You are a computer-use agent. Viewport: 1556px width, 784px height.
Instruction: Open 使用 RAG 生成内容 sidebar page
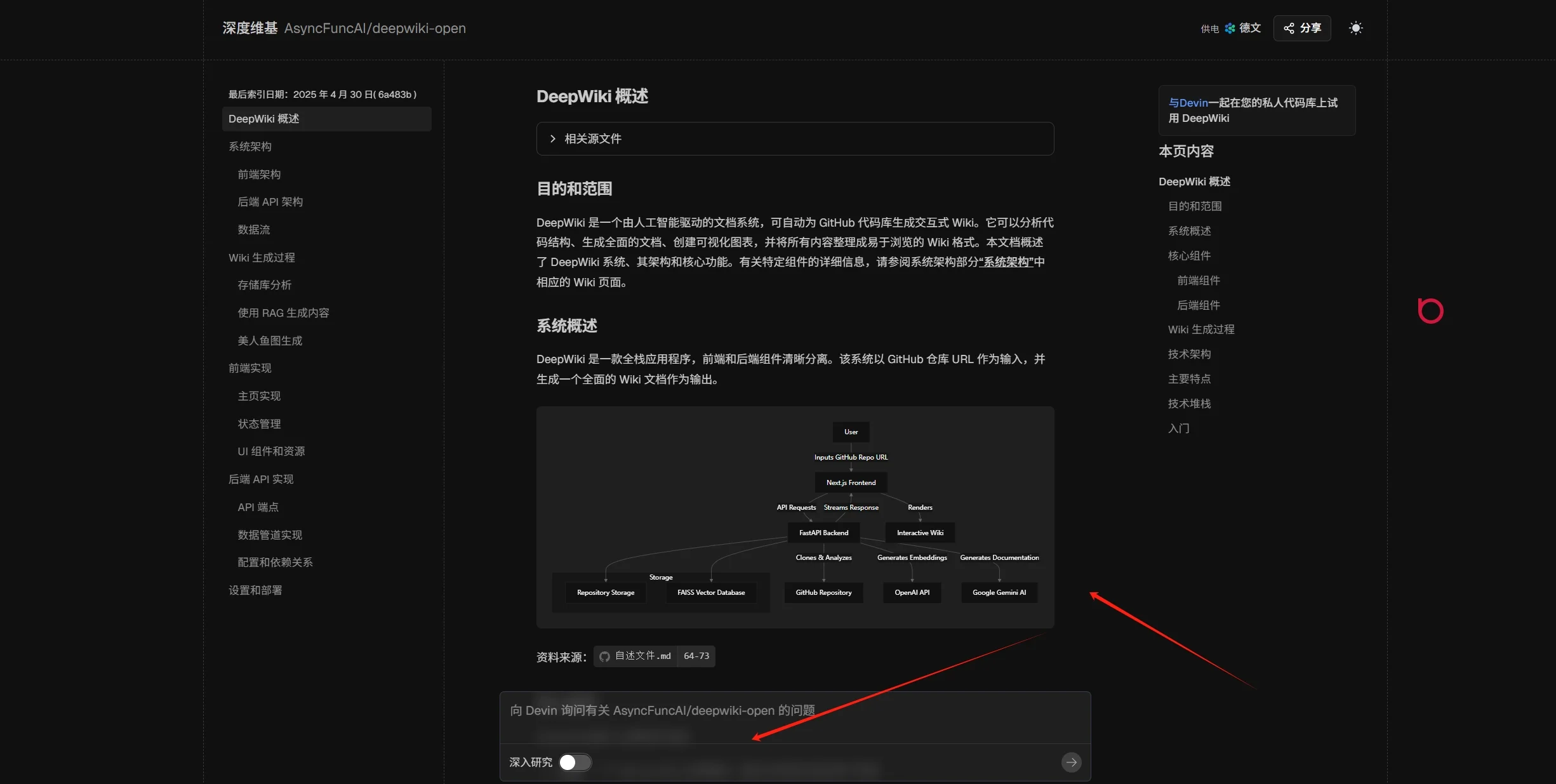tap(283, 313)
